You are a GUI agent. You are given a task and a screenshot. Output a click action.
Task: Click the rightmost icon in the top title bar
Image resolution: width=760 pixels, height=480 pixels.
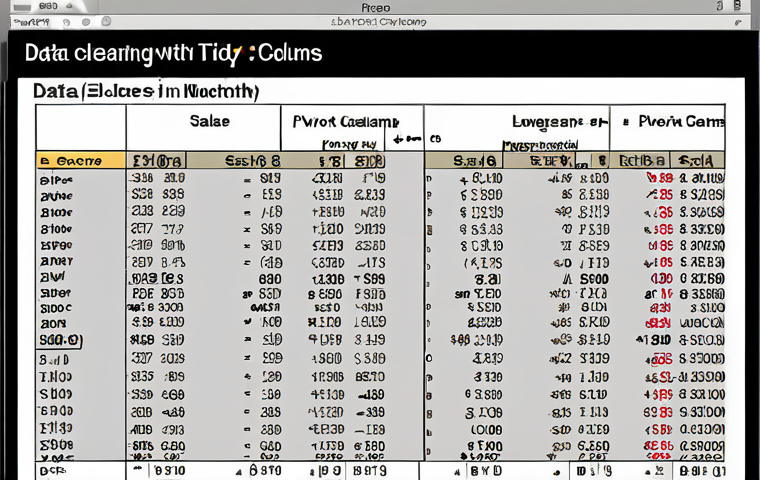point(737,6)
